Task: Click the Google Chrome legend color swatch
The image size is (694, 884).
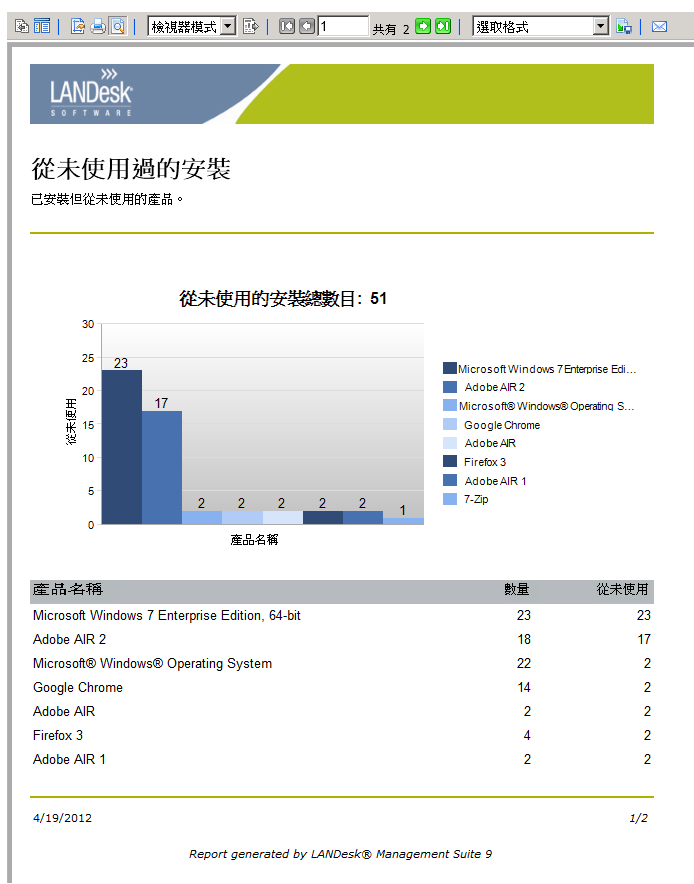Action: 449,424
